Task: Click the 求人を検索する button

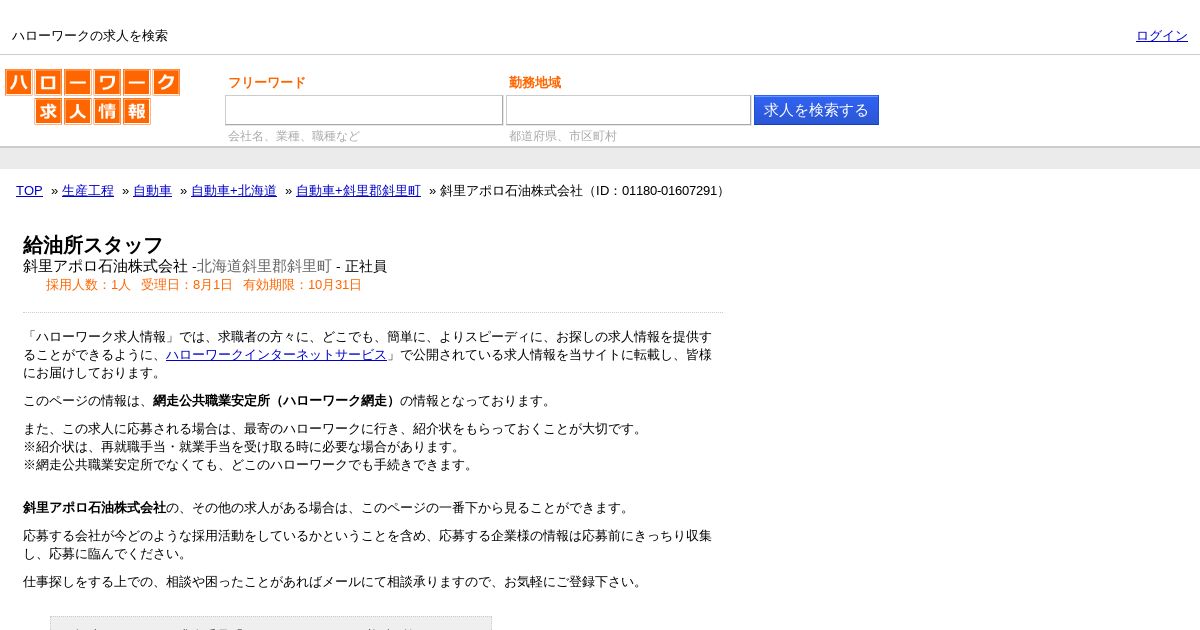Action: pyautogui.click(x=816, y=110)
